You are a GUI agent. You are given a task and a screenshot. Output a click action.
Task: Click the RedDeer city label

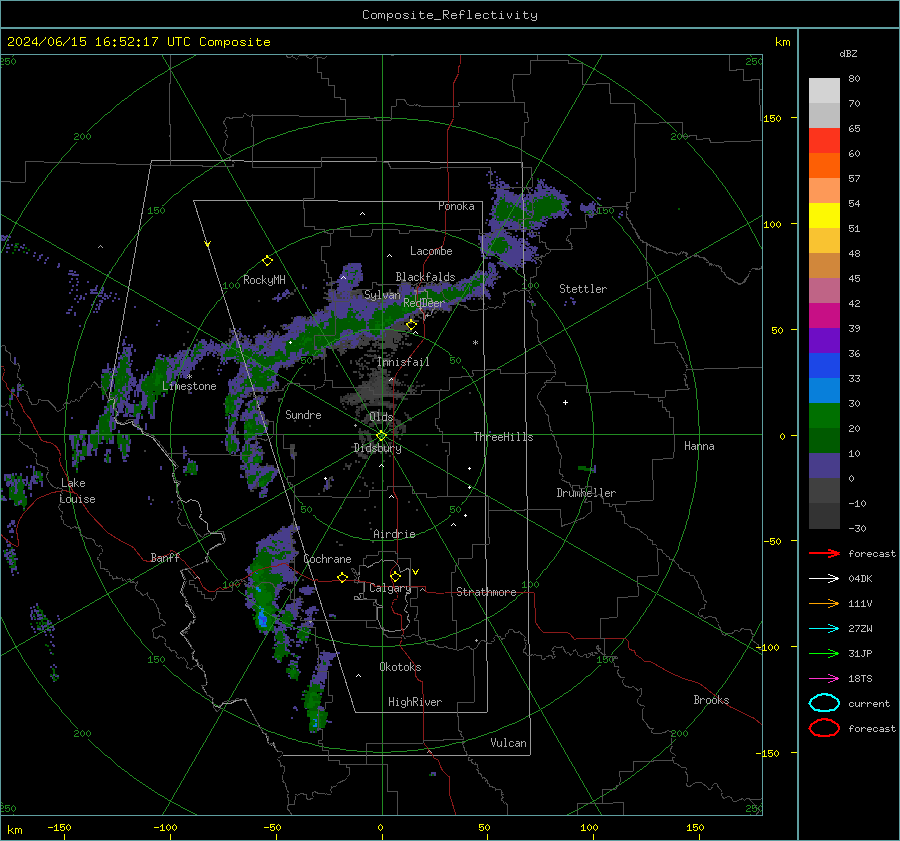[424, 303]
